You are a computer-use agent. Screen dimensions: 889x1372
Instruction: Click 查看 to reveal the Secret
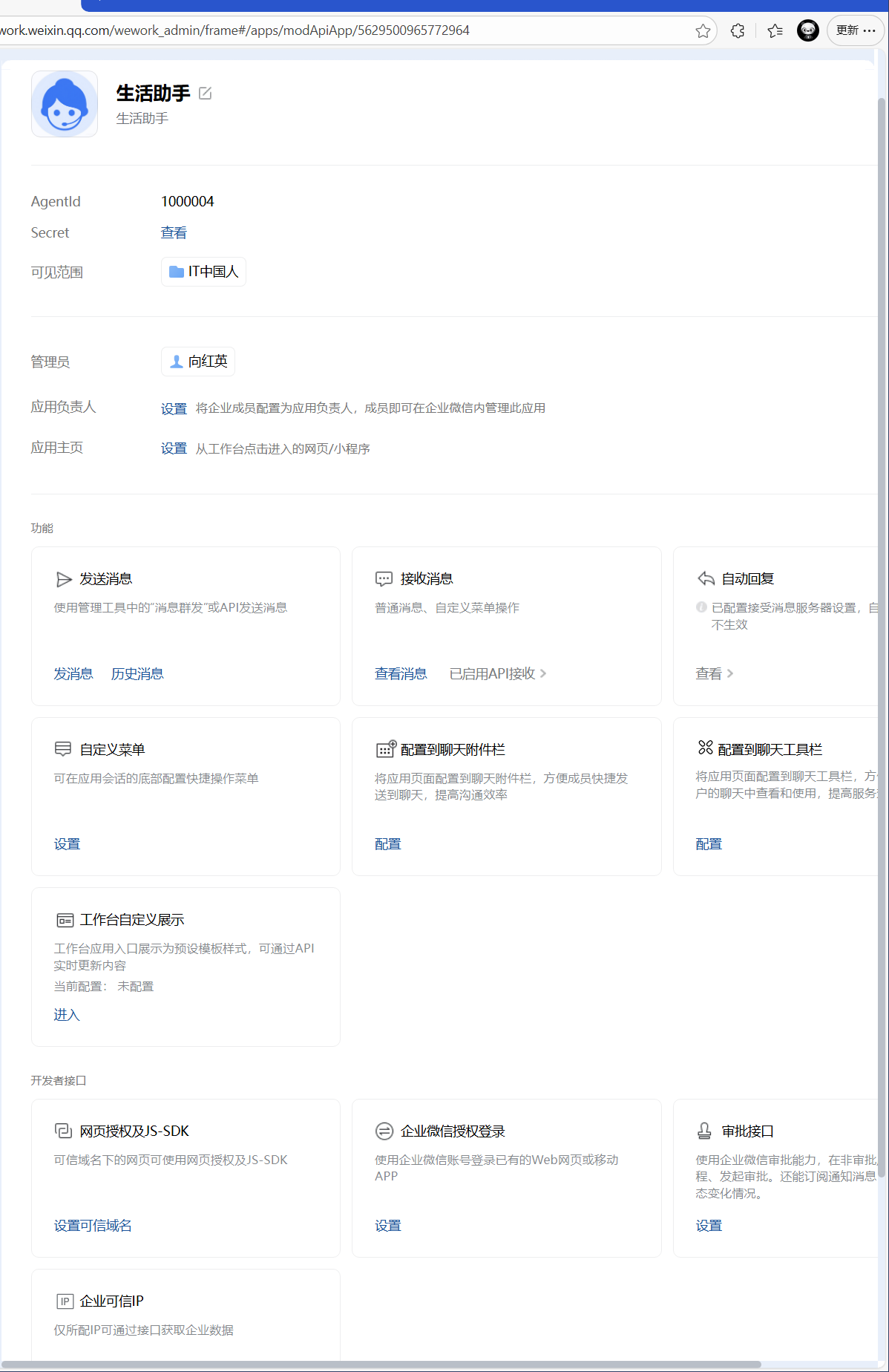coord(174,233)
